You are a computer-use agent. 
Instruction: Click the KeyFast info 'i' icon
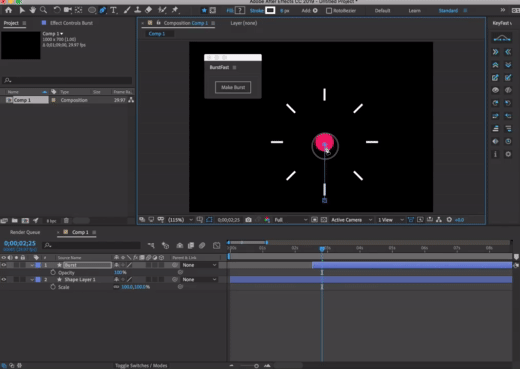(495, 154)
